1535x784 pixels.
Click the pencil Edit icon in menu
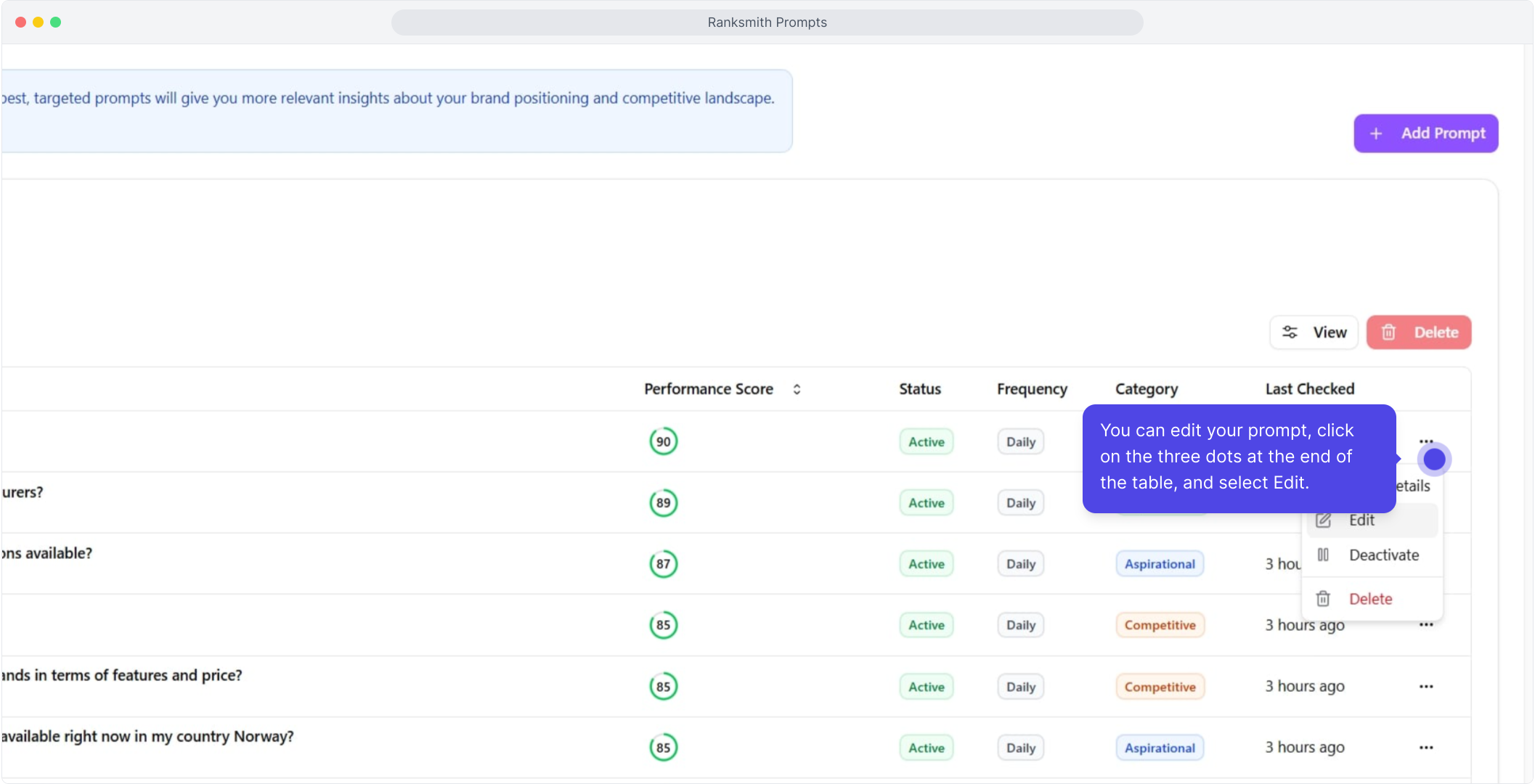click(1324, 520)
